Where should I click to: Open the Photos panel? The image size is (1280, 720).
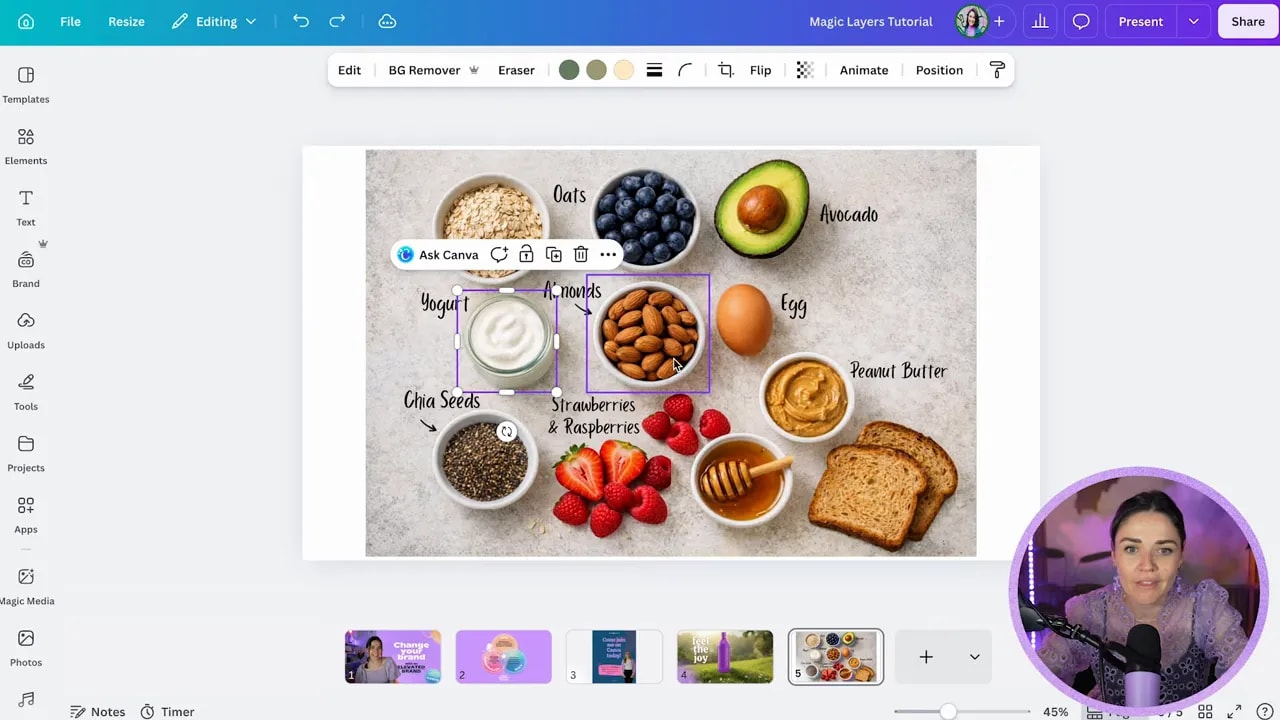(x=26, y=648)
